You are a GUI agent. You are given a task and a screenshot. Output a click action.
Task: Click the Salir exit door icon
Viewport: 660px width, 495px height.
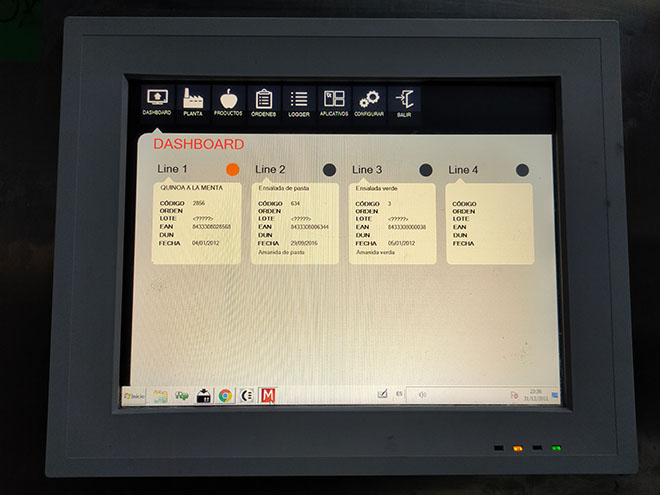point(404,100)
